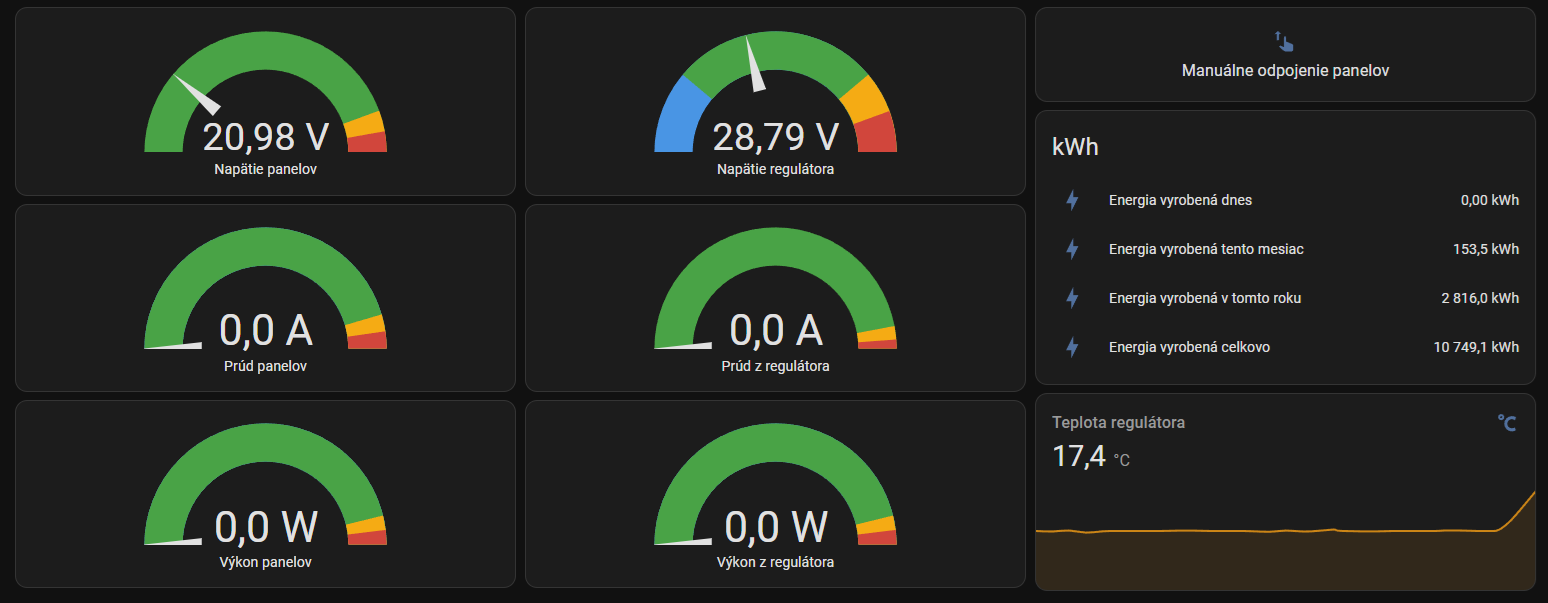
Task: Click the °C thermometer icon in Teplota regulátora card
Action: coord(1507,424)
